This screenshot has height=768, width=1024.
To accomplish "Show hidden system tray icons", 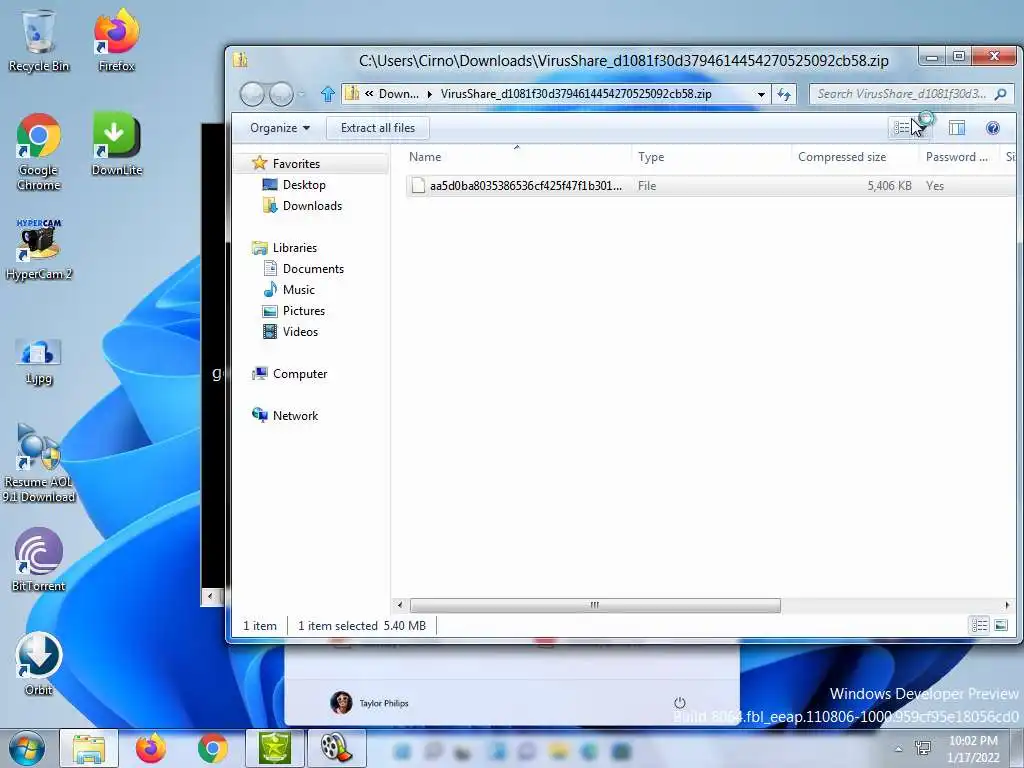I will point(899,749).
